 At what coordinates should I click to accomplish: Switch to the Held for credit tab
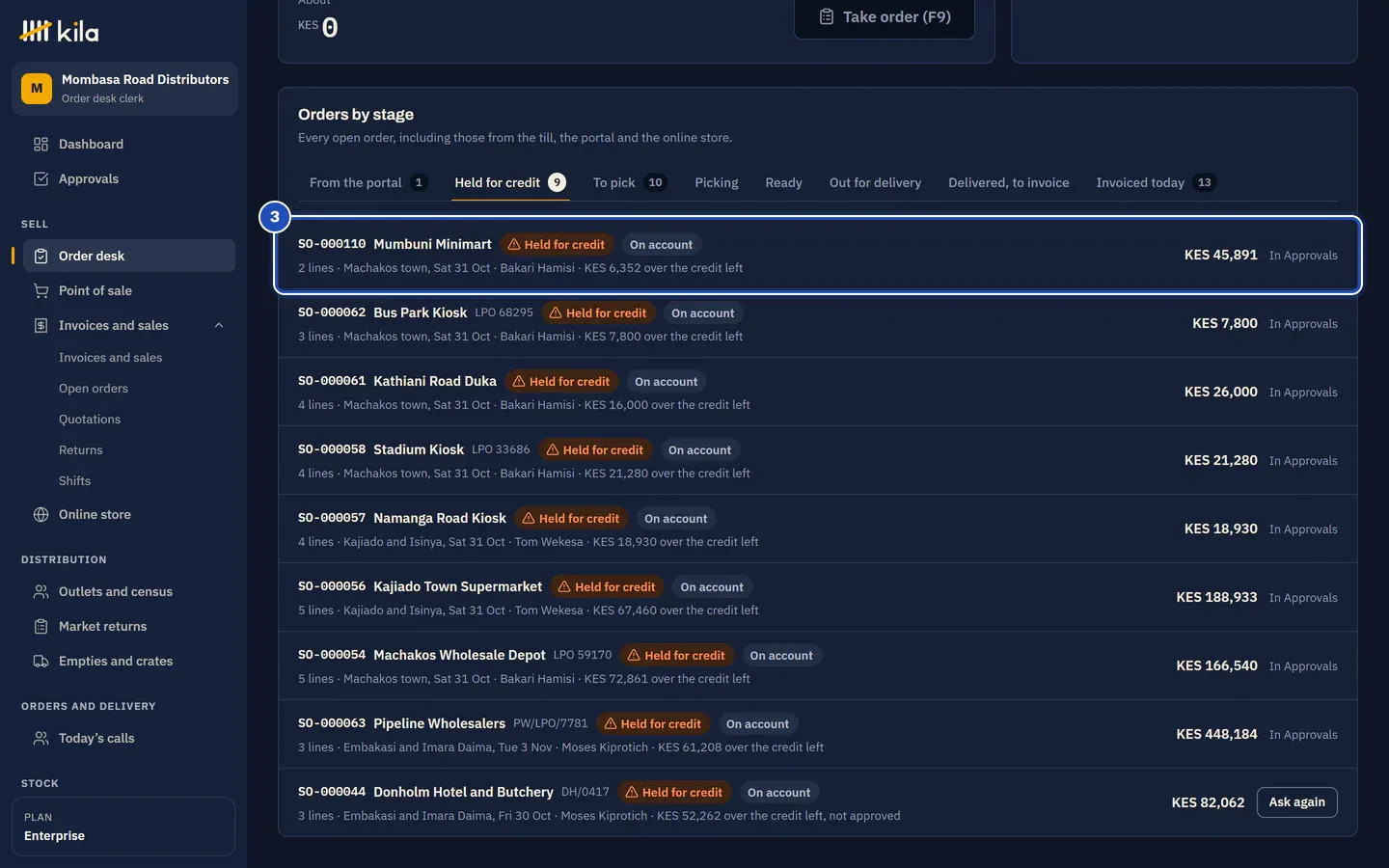[510, 183]
